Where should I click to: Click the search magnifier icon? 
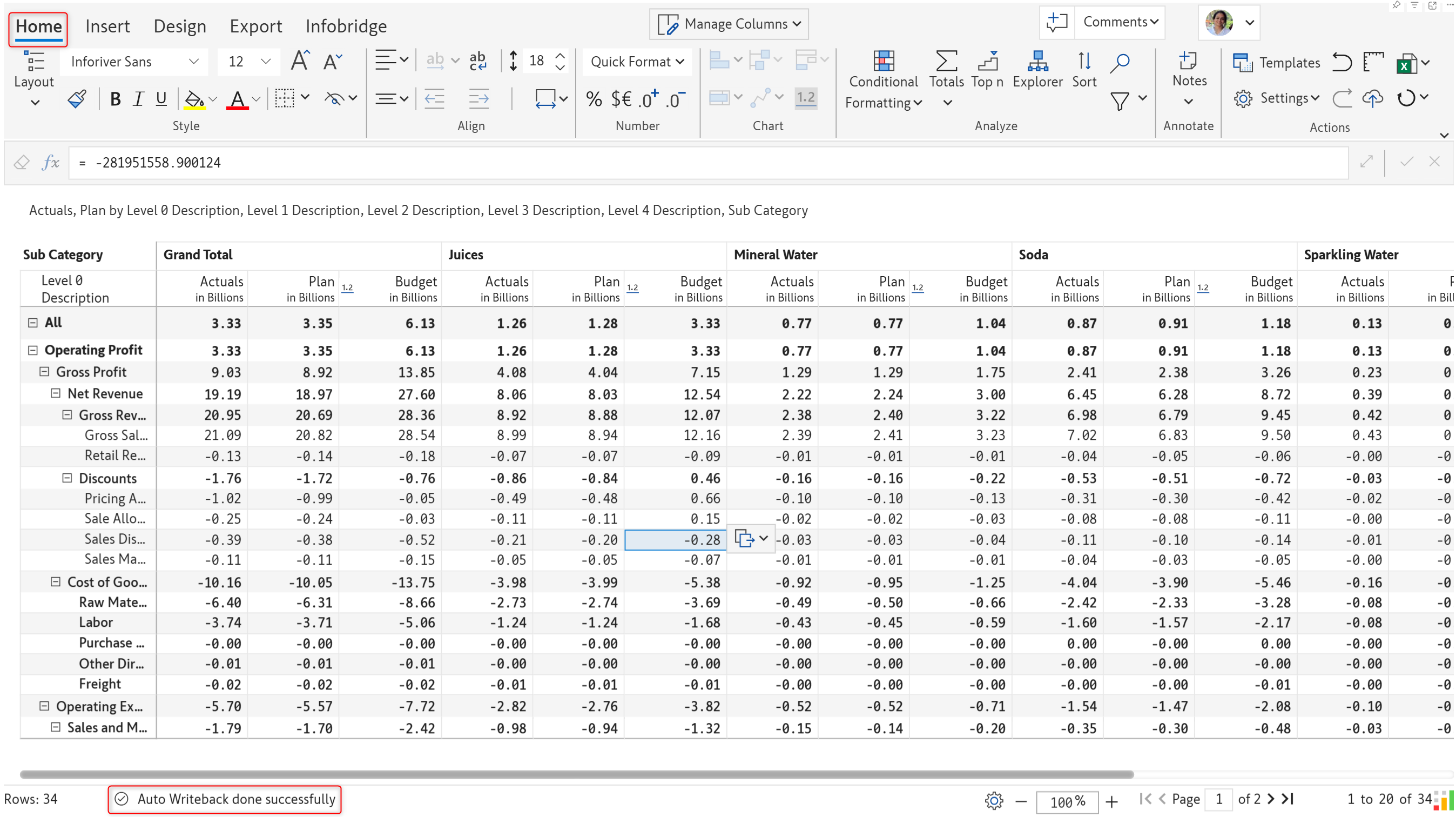[1120, 63]
